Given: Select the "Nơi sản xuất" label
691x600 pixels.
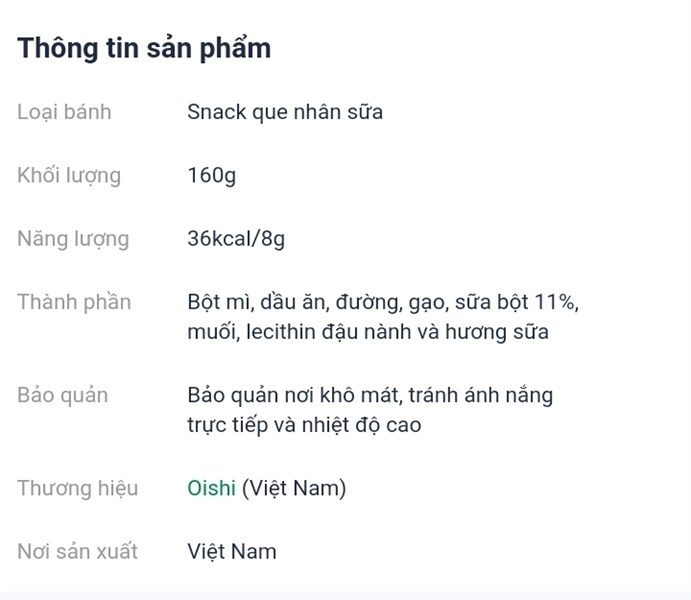Looking at the screenshot, I should tap(77, 551).
